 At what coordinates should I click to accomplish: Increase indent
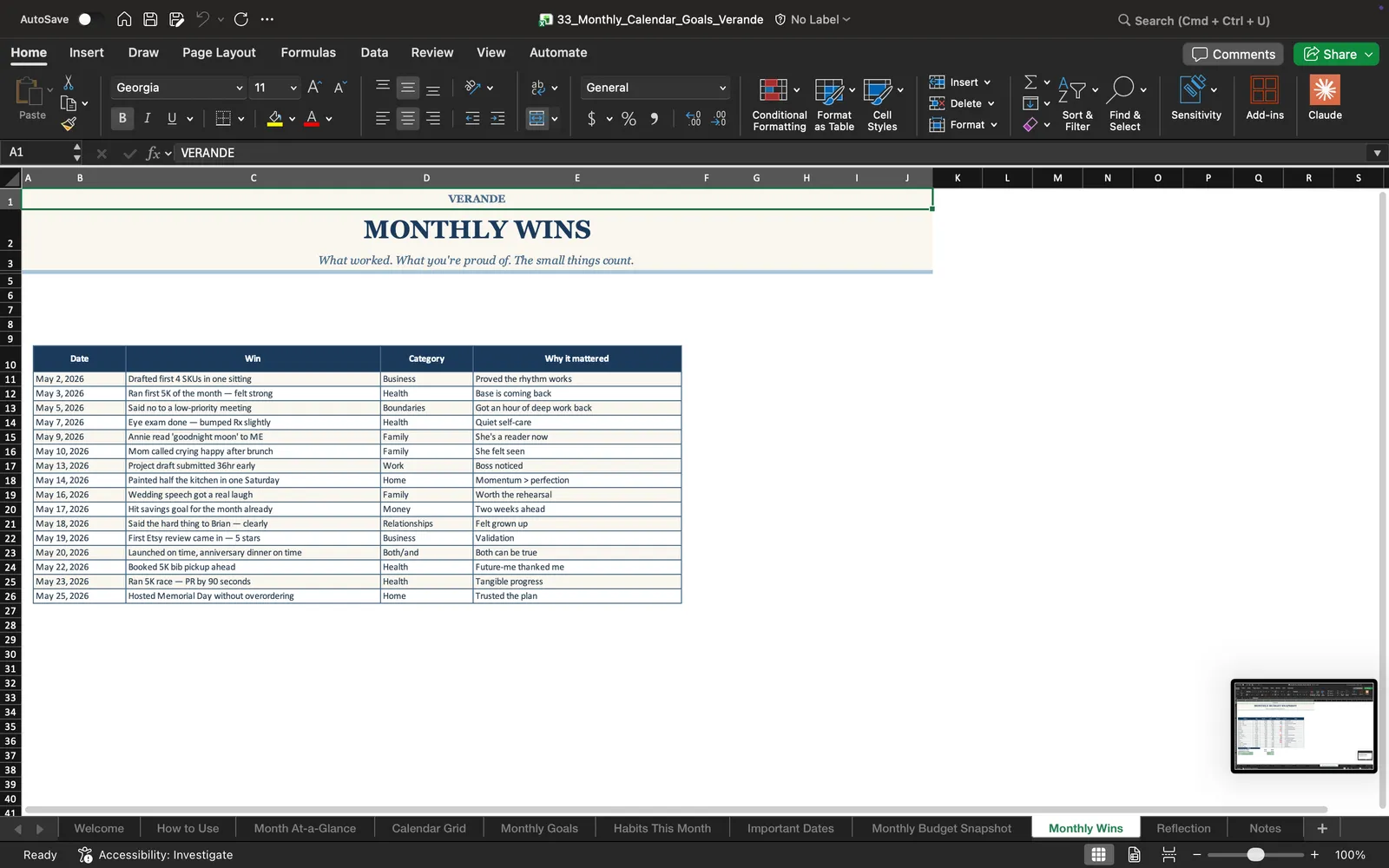[497, 118]
